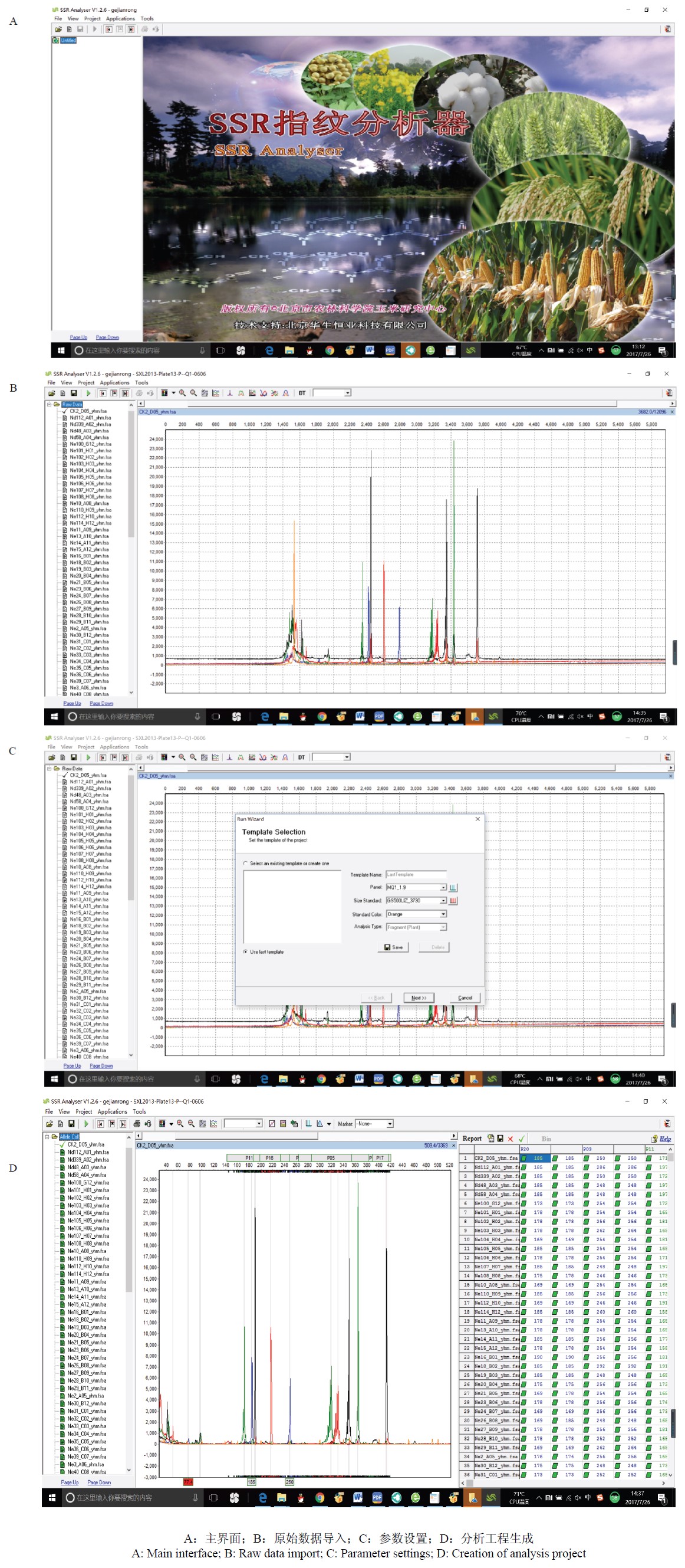
Task: Open Edge browser from panel A taskbar
Action: click(269, 350)
